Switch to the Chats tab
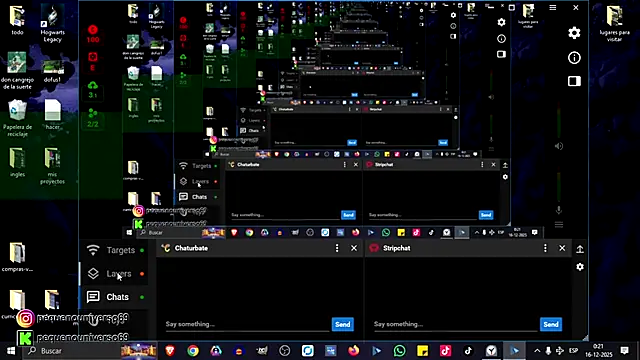 click(114, 297)
